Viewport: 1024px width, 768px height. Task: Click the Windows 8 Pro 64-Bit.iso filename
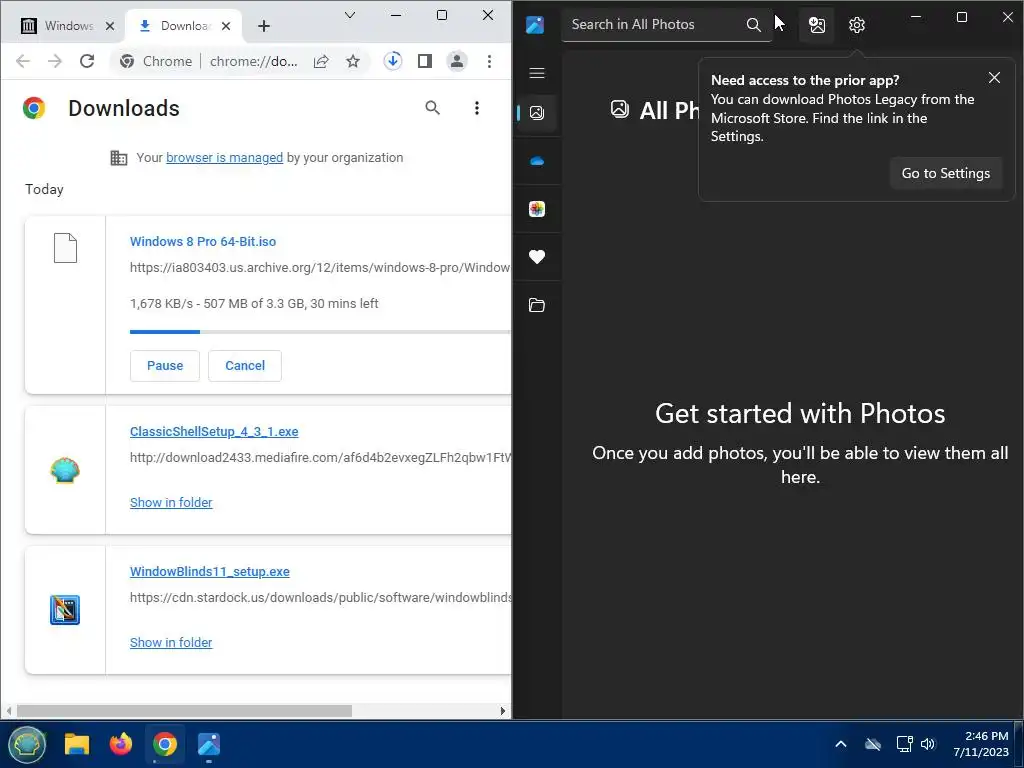coord(203,242)
